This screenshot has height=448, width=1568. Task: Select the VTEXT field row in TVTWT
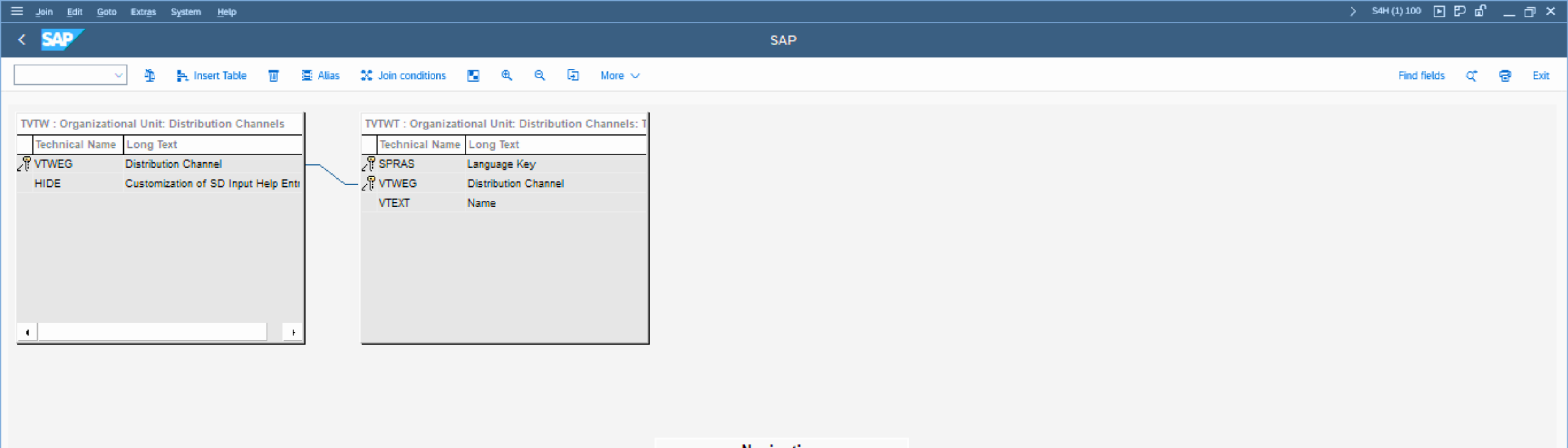click(394, 202)
